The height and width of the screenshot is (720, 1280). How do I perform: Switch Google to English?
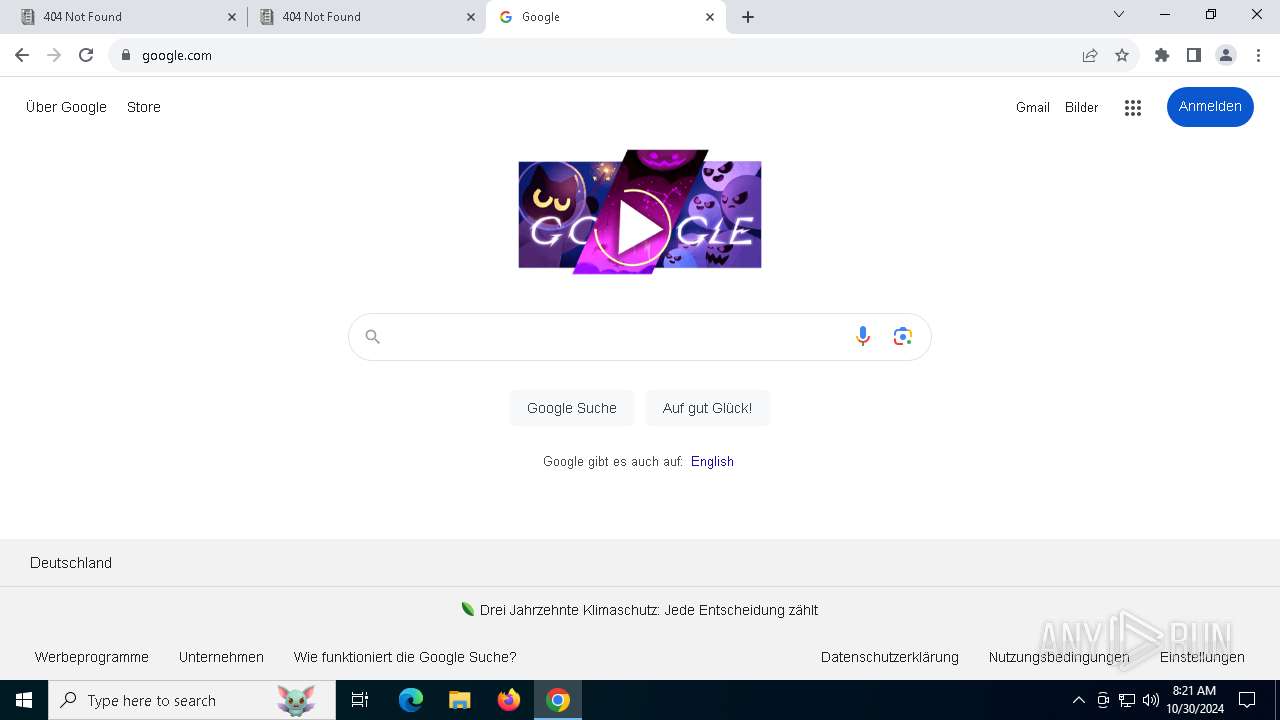(x=712, y=461)
